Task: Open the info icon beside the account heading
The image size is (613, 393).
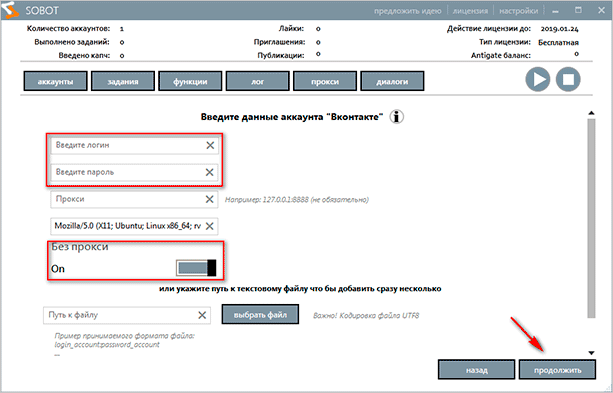Action: (397, 117)
